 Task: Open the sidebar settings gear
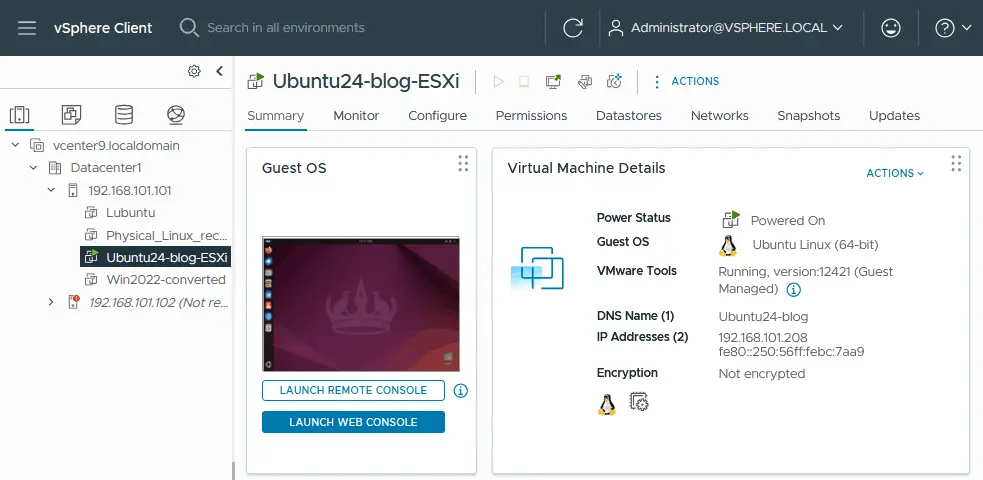[194, 71]
